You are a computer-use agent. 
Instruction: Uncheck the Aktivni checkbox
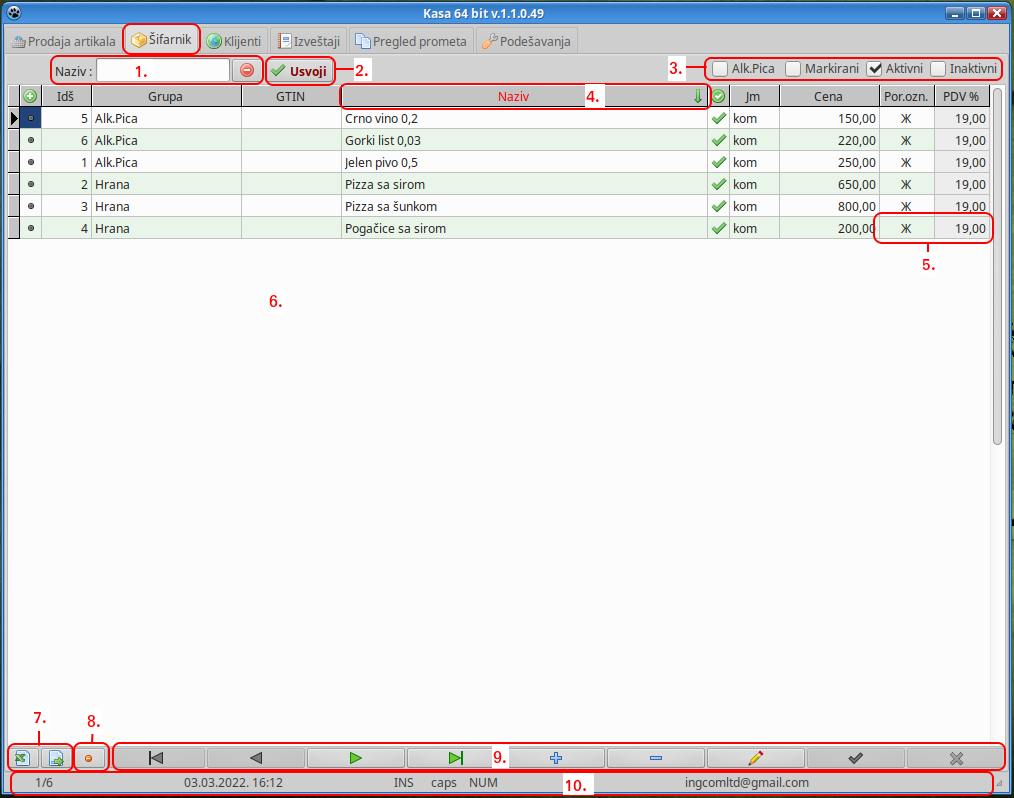[x=874, y=69]
